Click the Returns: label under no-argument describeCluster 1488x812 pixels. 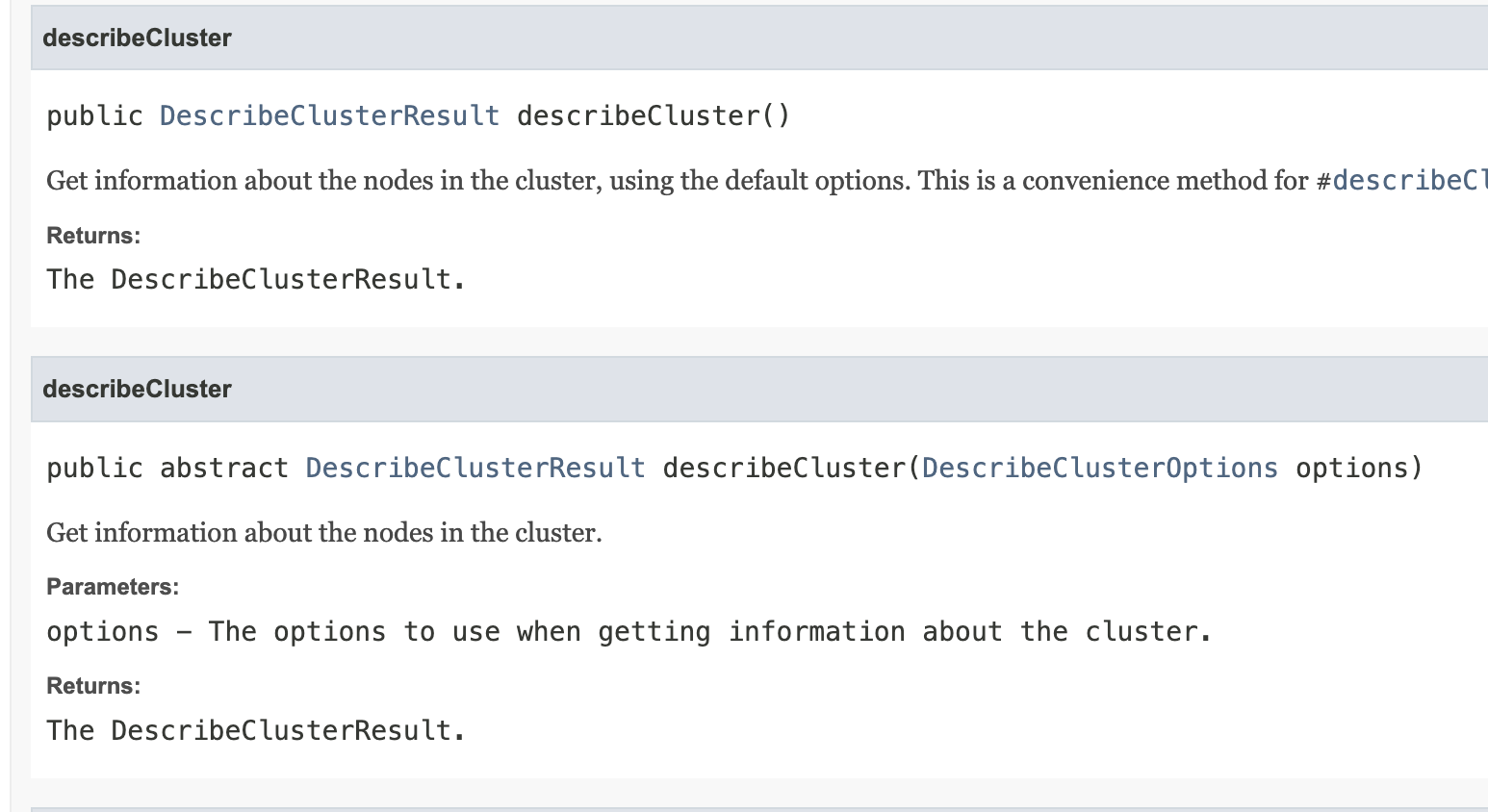click(93, 236)
